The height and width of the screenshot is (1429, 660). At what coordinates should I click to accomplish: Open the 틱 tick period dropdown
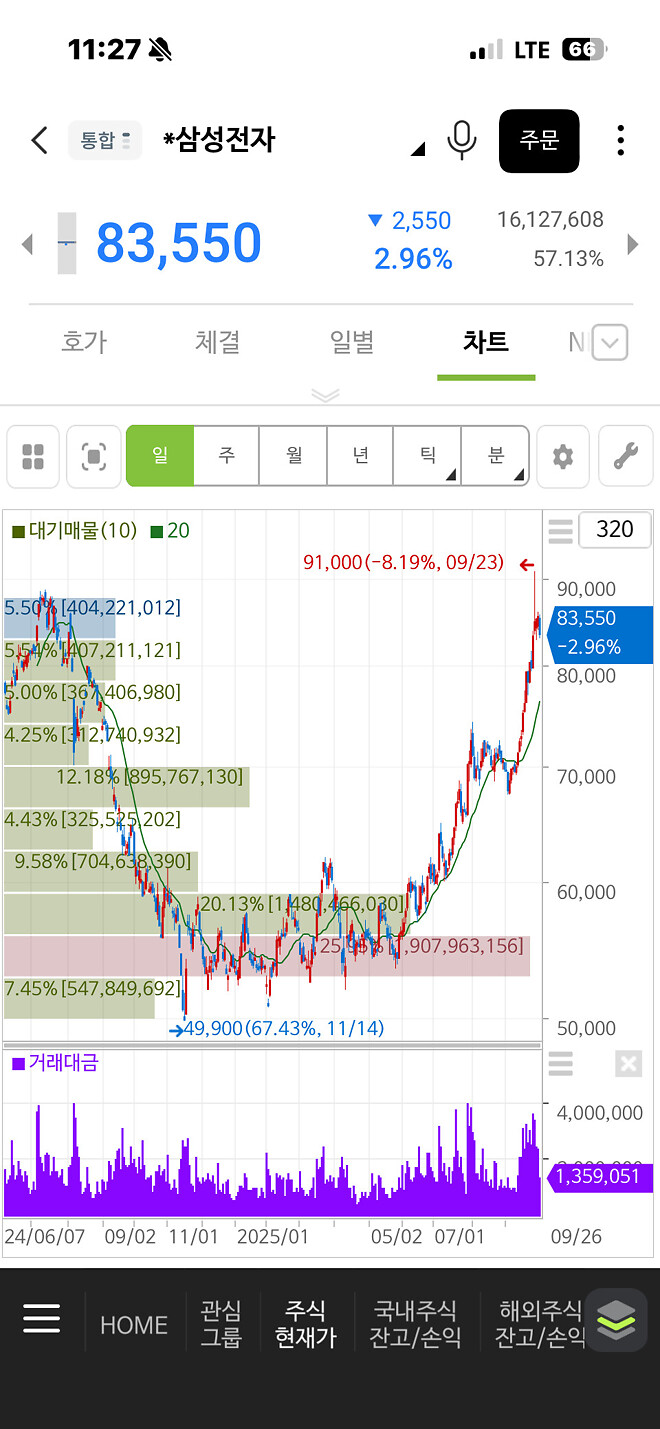point(428,456)
